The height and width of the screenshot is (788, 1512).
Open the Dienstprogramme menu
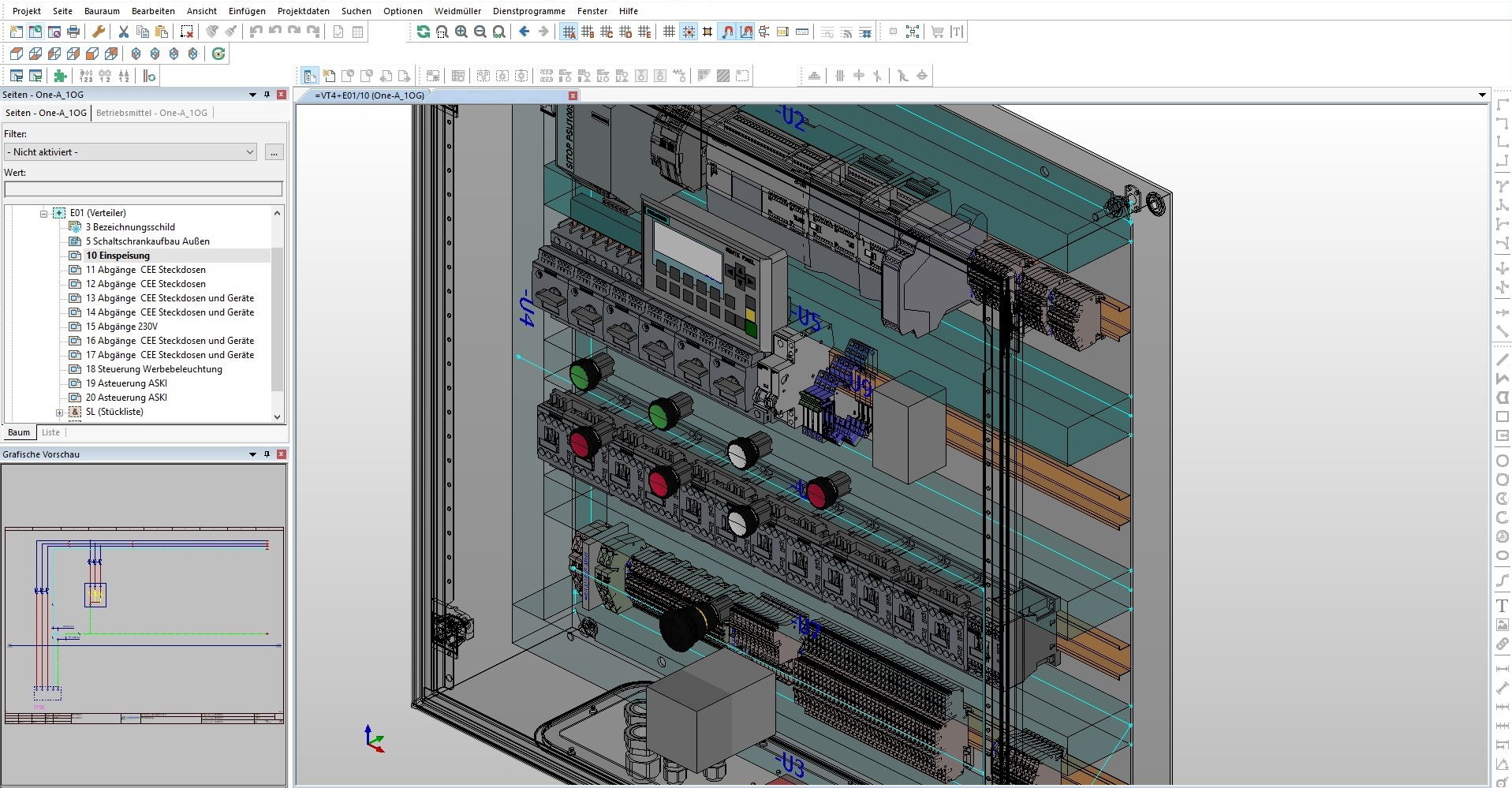click(529, 11)
